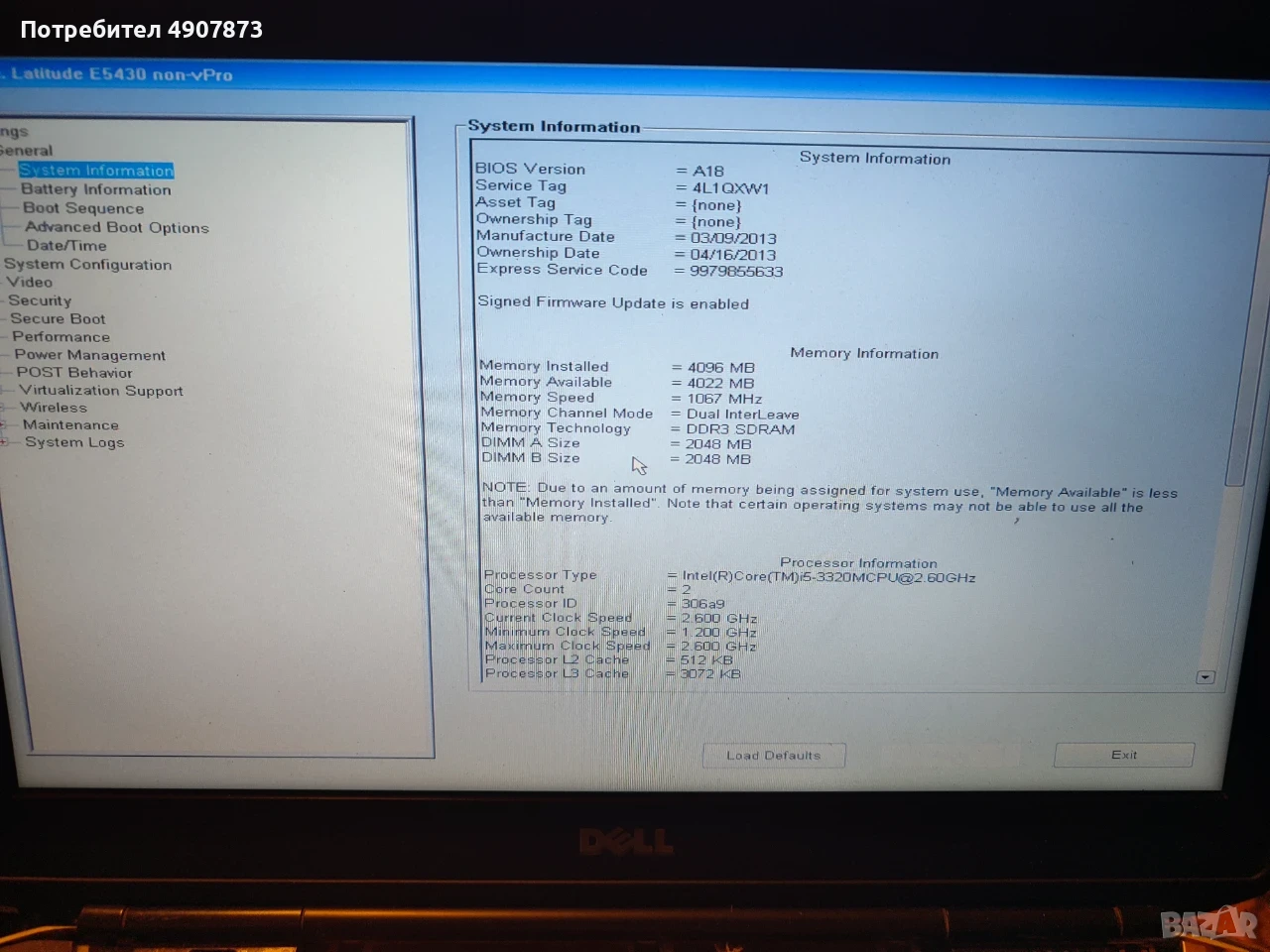1270x952 pixels.
Task: Click the Memory Channel Mode value Dual Interleave
Action: (742, 415)
